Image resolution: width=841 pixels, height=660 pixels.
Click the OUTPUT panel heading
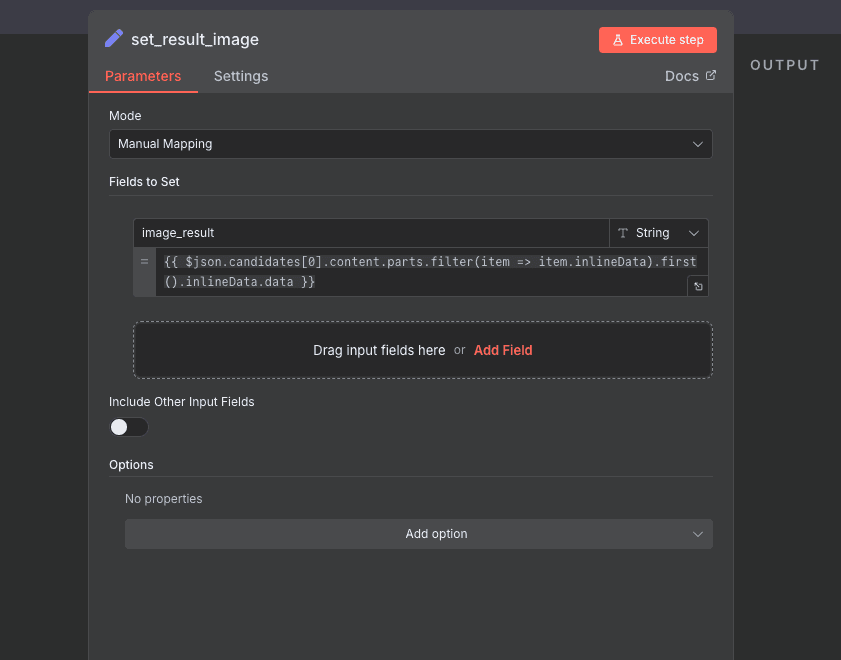point(785,65)
